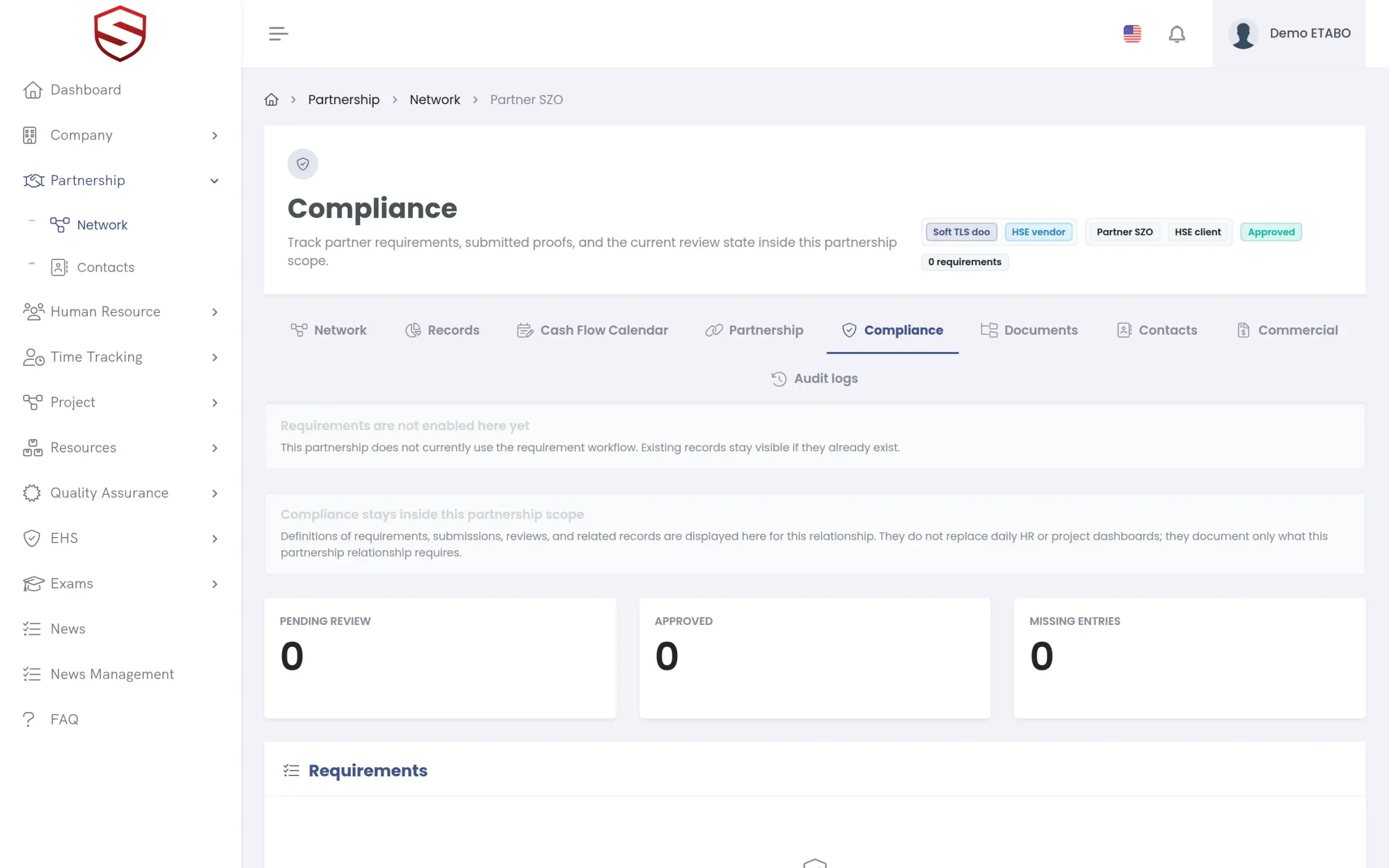Open notifications bell icon
This screenshot has height=868, width=1389.
(x=1177, y=34)
